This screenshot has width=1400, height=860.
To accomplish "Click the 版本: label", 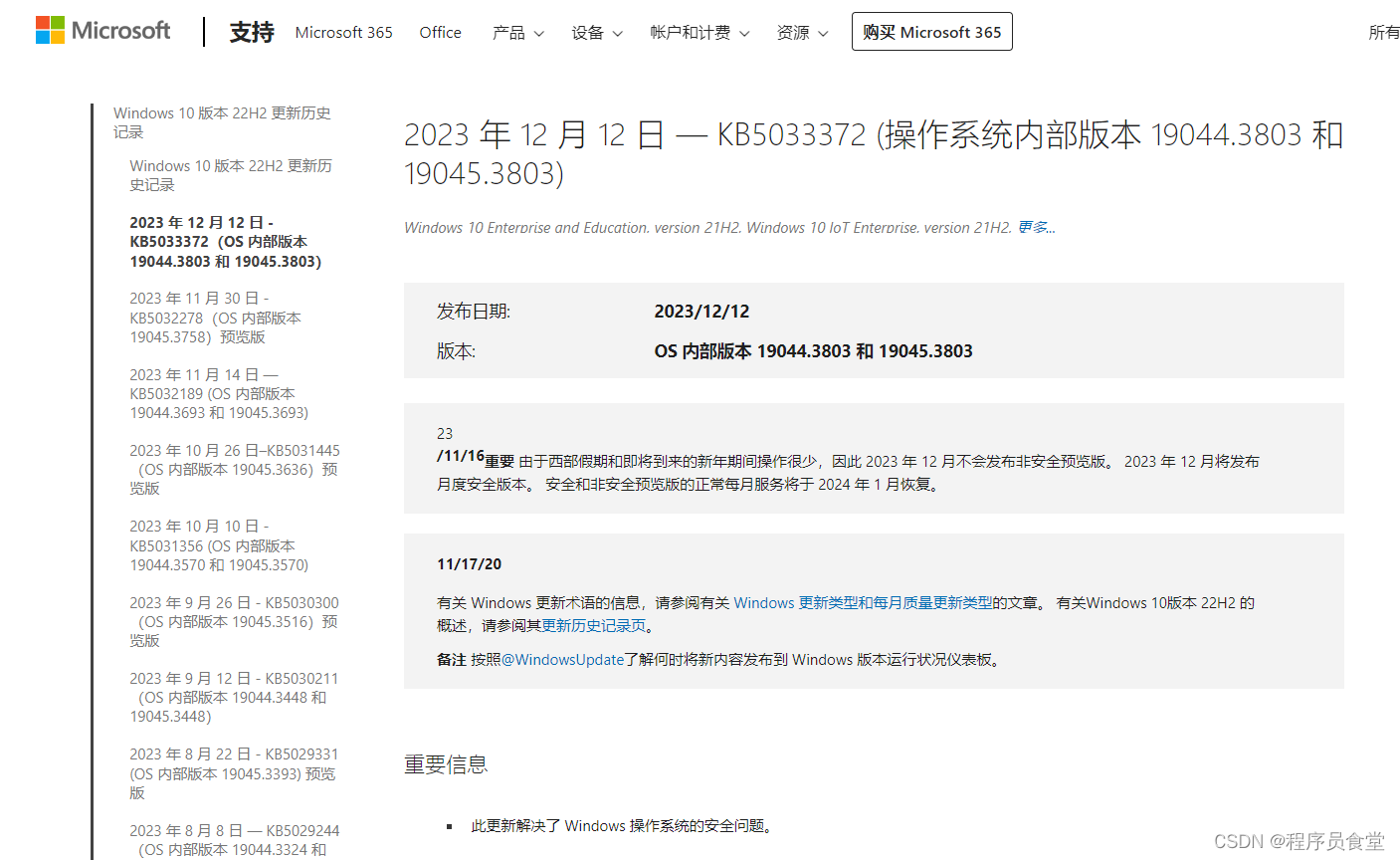I will (456, 351).
